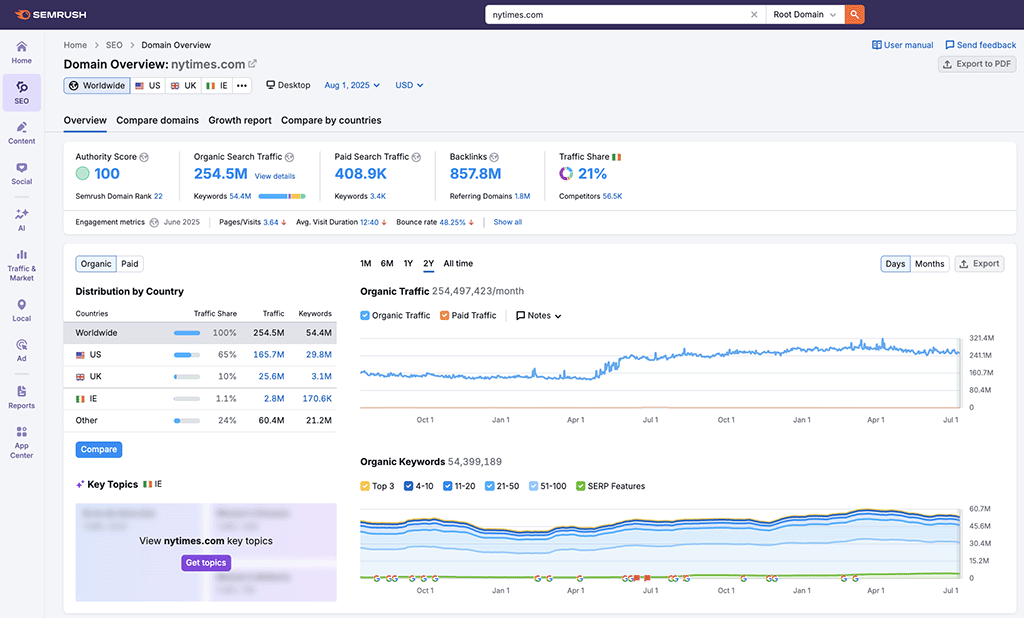Viewport: 1024px width, 618px height.
Task: Open the Reports sidebar section
Action: click(22, 397)
